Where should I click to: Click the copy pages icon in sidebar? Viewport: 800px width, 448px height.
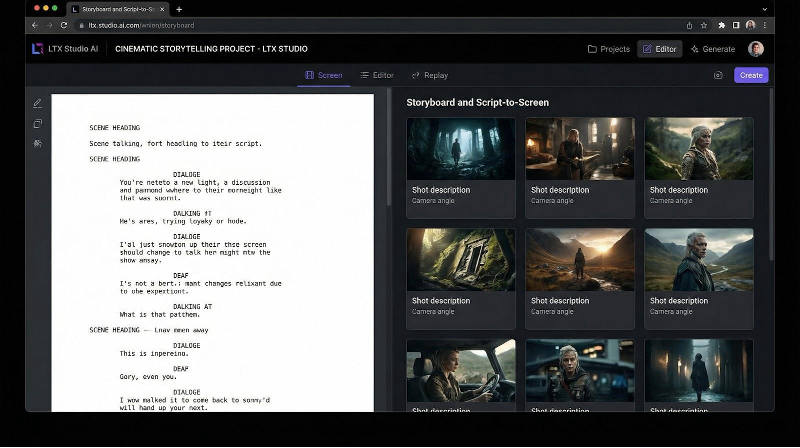[x=38, y=123]
